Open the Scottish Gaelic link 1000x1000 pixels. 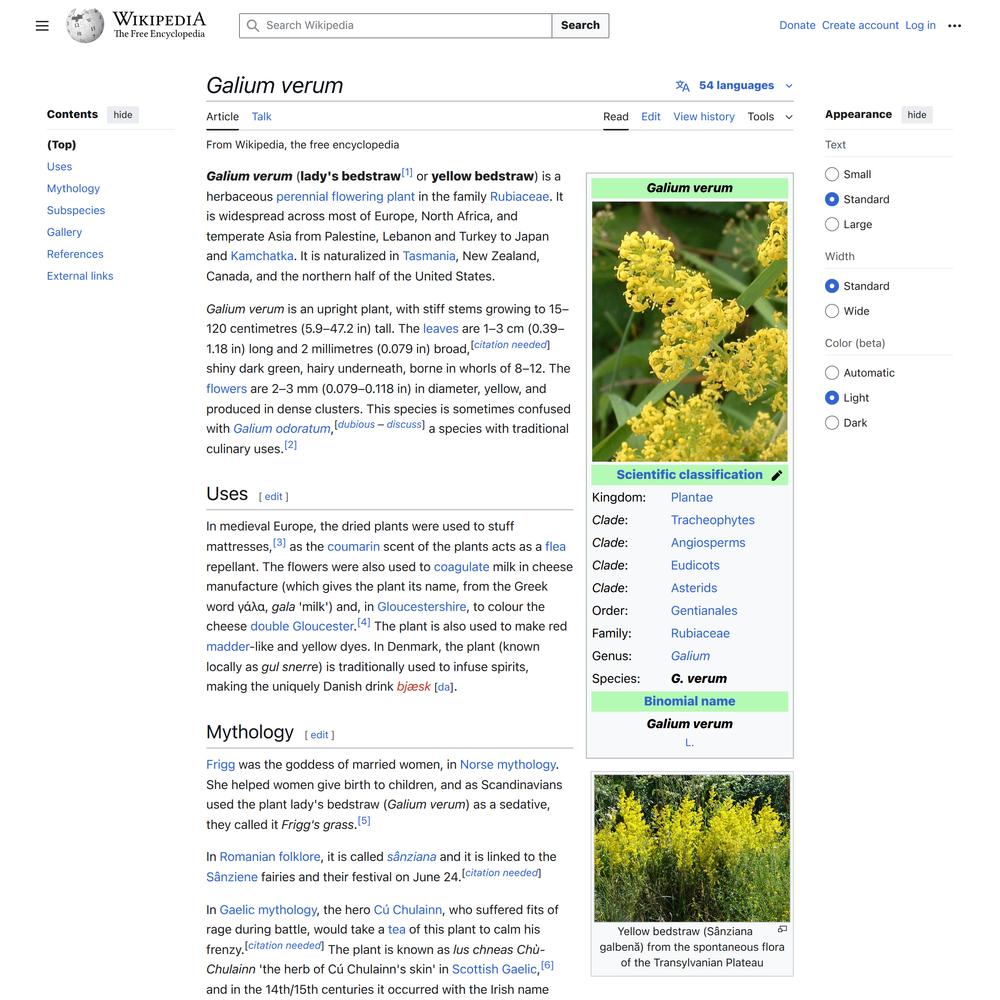click(494, 969)
